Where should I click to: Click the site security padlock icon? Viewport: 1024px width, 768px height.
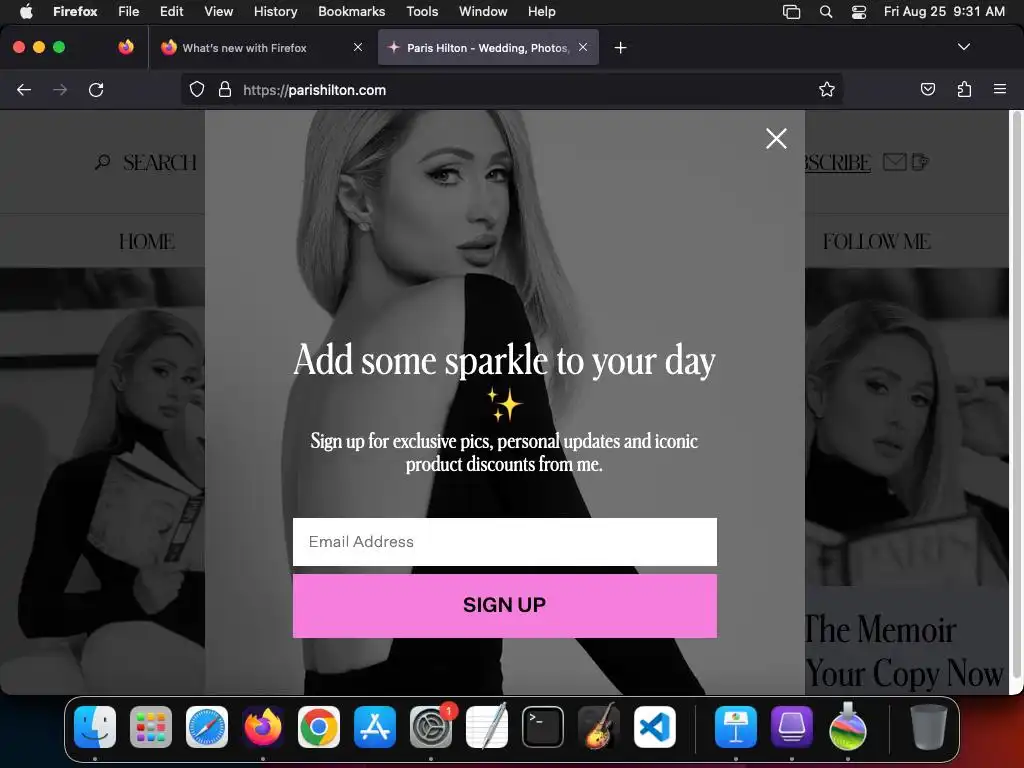tap(225, 89)
